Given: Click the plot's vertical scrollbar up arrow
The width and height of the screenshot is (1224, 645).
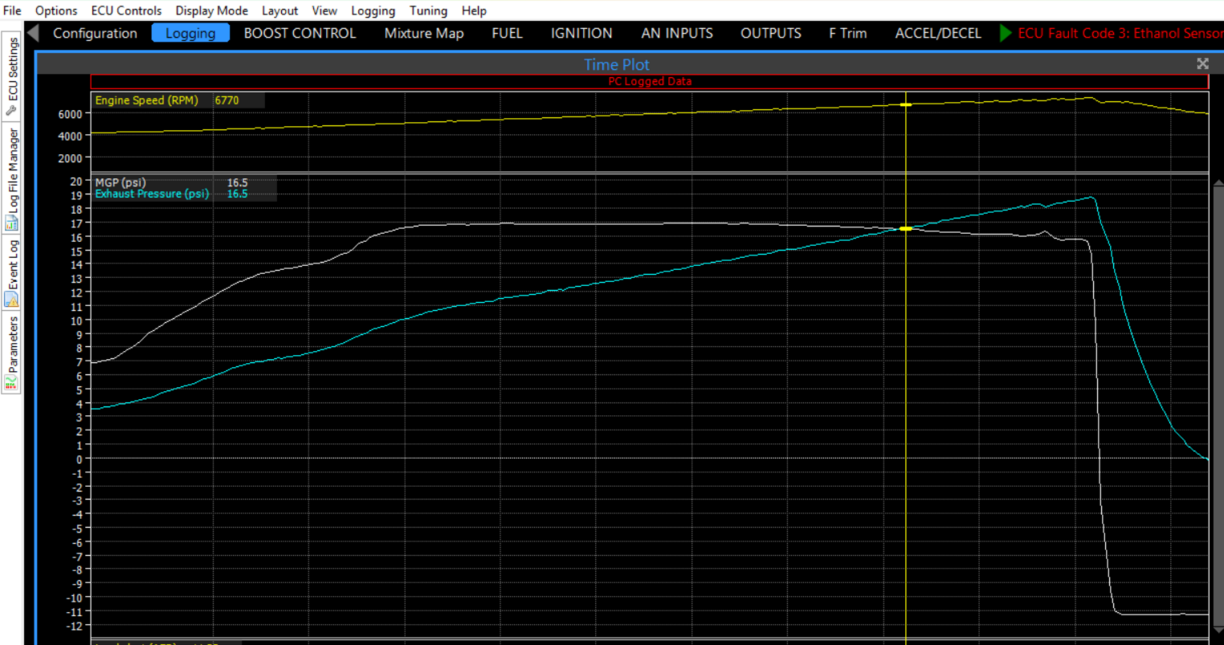Looking at the screenshot, I should (1217, 183).
